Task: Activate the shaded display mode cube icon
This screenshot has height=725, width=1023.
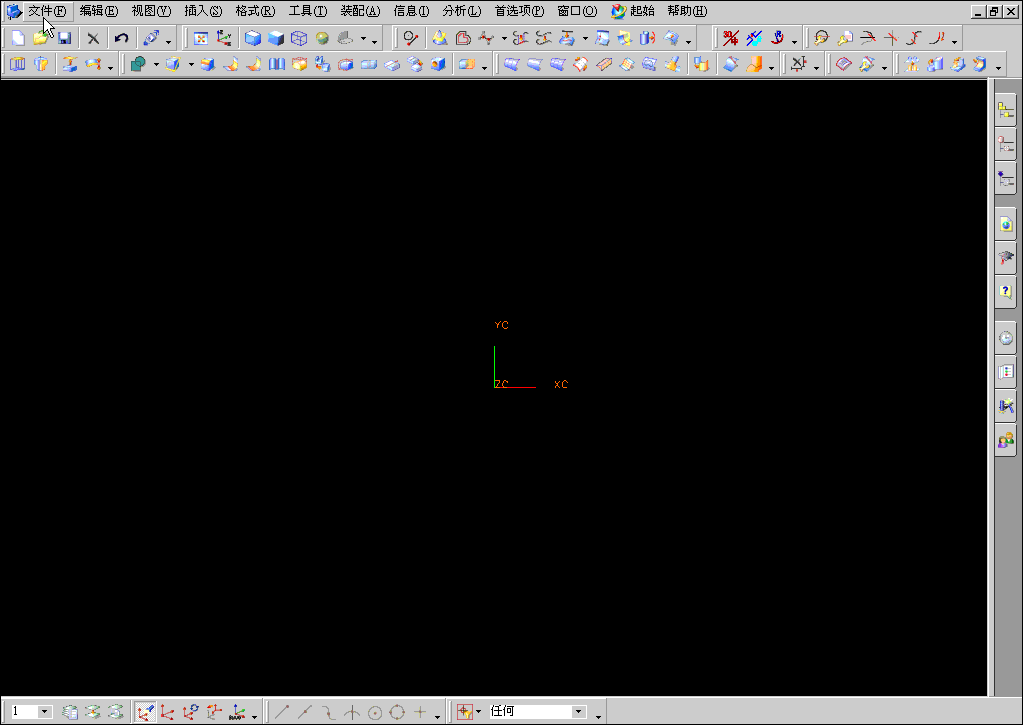Action: tap(252, 37)
